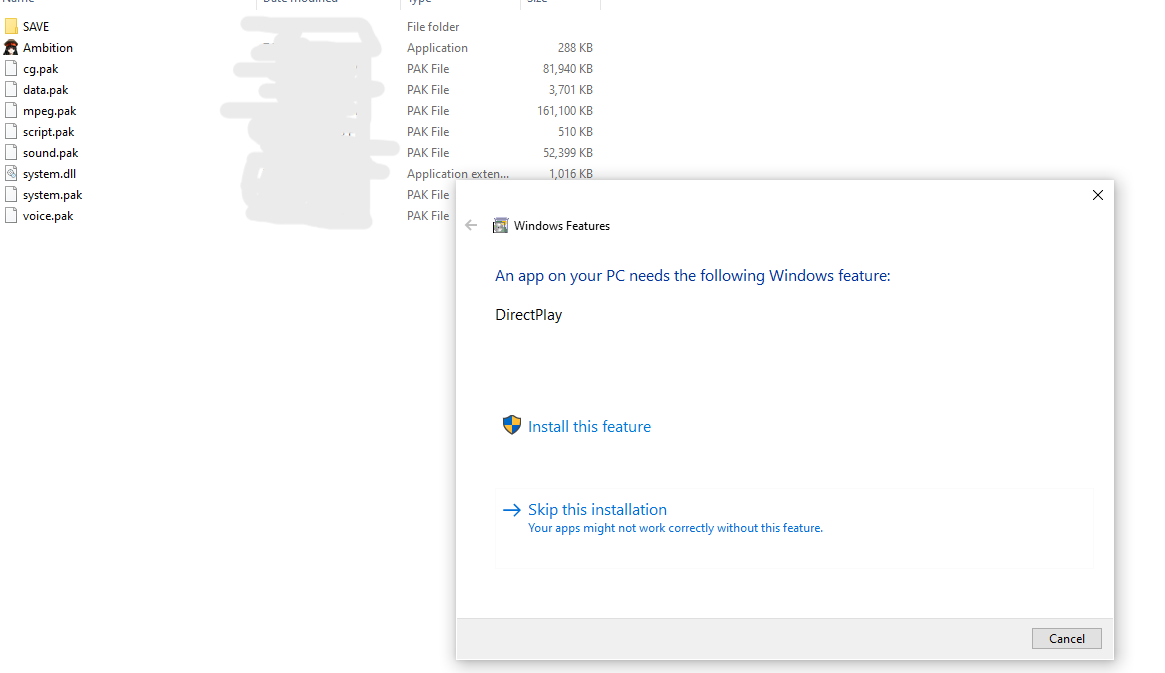Click the PAK File type of voice.pak
1165x673 pixels.
(428, 215)
